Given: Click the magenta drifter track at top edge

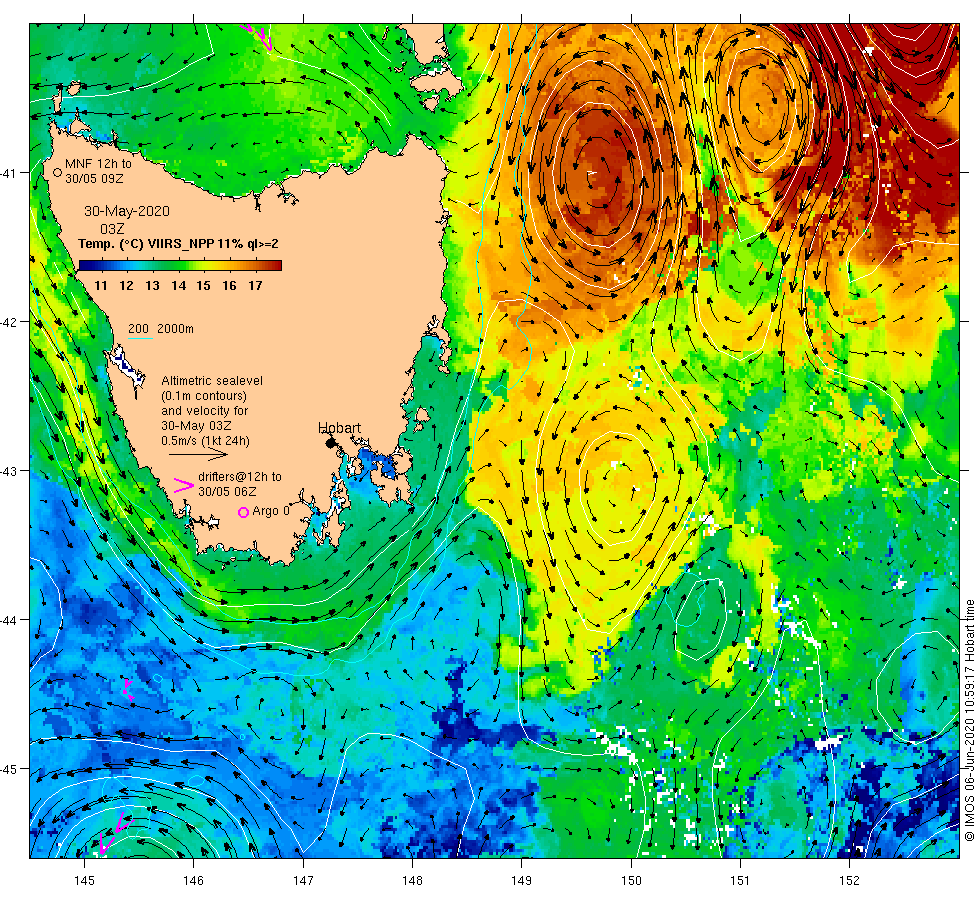Looking at the screenshot, I should point(259,36).
